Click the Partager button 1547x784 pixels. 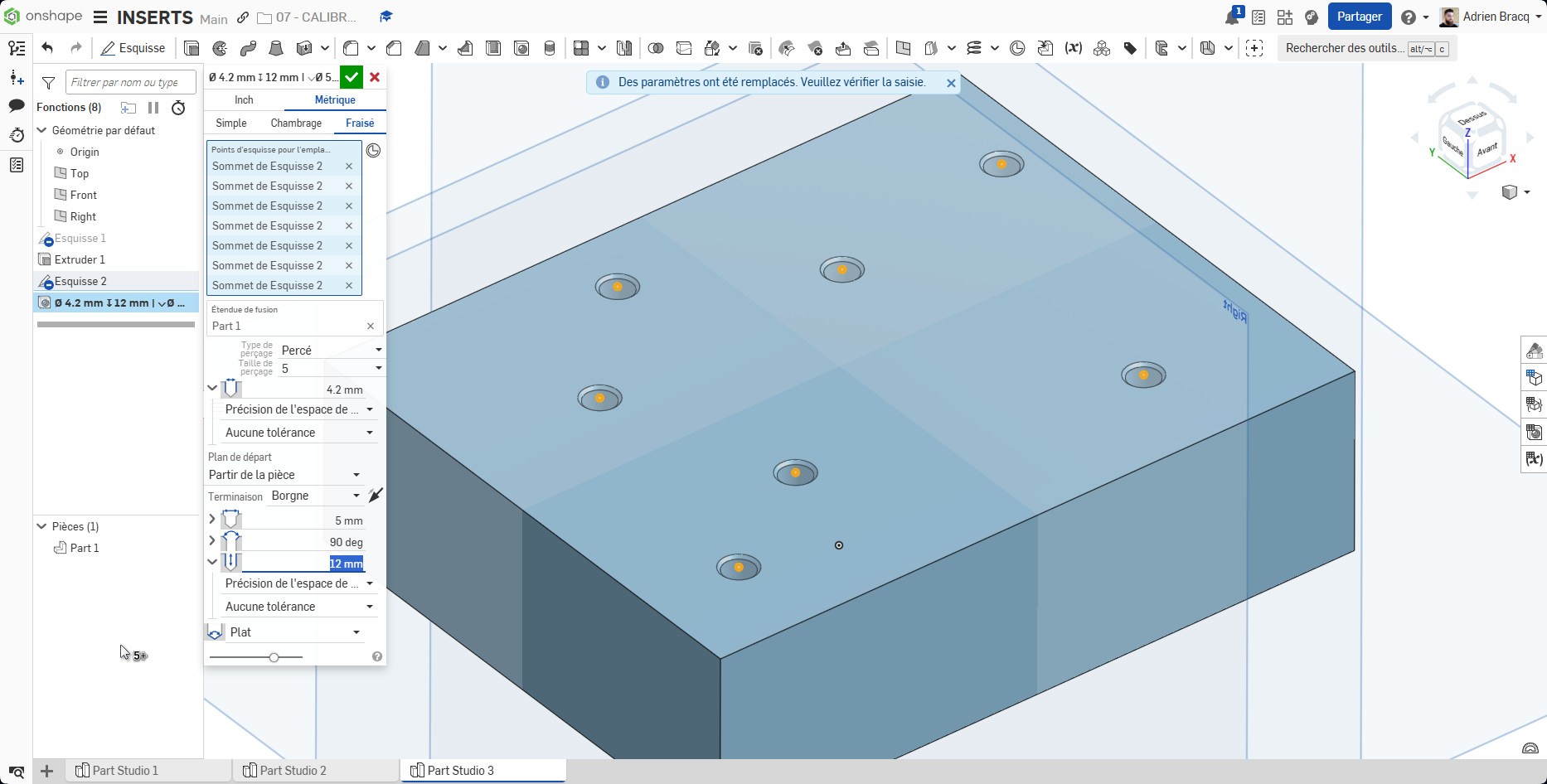[x=1359, y=17]
